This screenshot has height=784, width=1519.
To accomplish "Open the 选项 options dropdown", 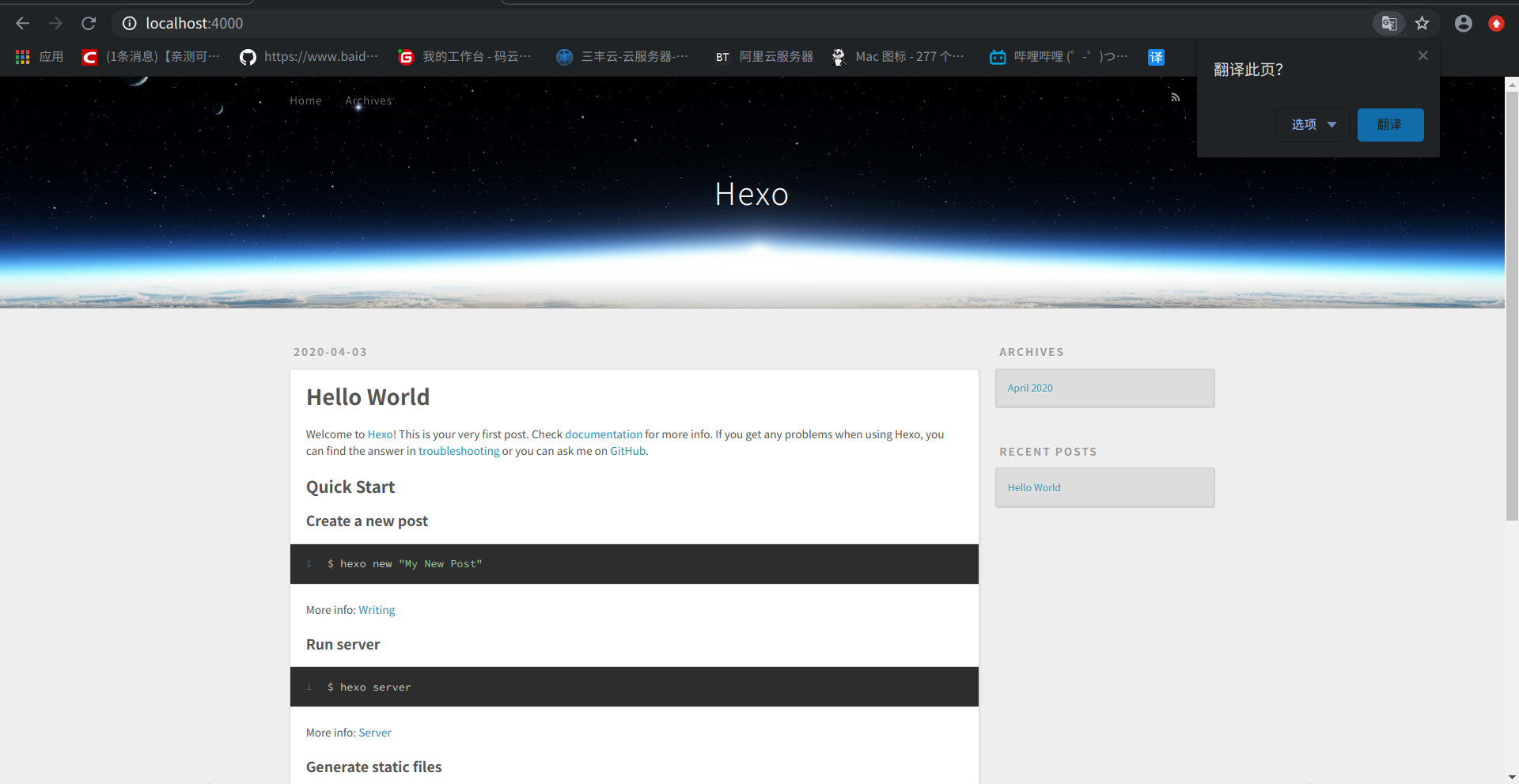I will 1313,125.
